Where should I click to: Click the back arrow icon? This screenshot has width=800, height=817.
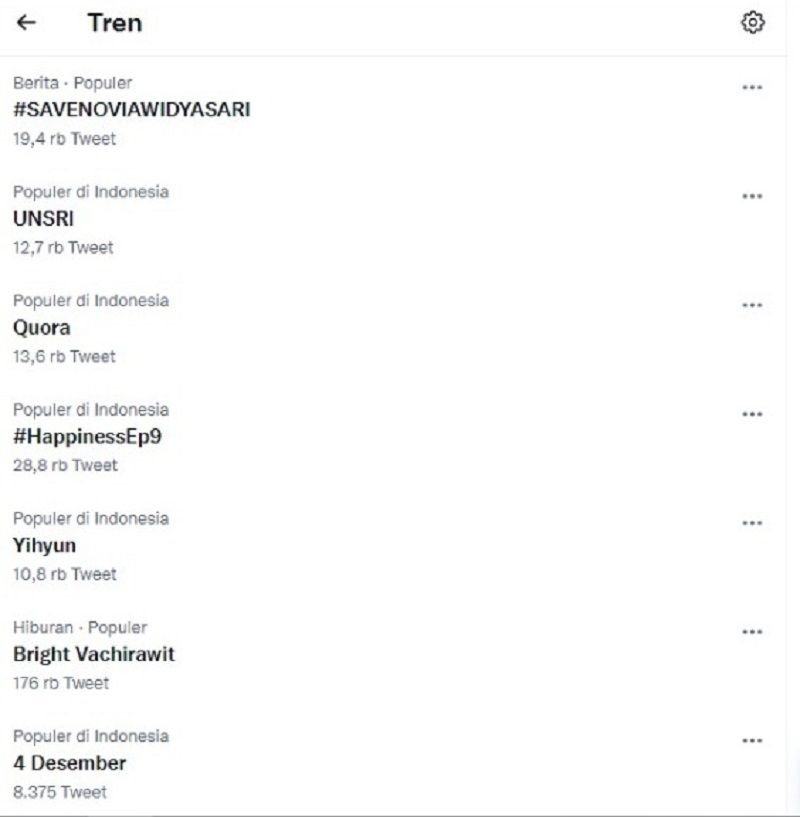click(28, 22)
